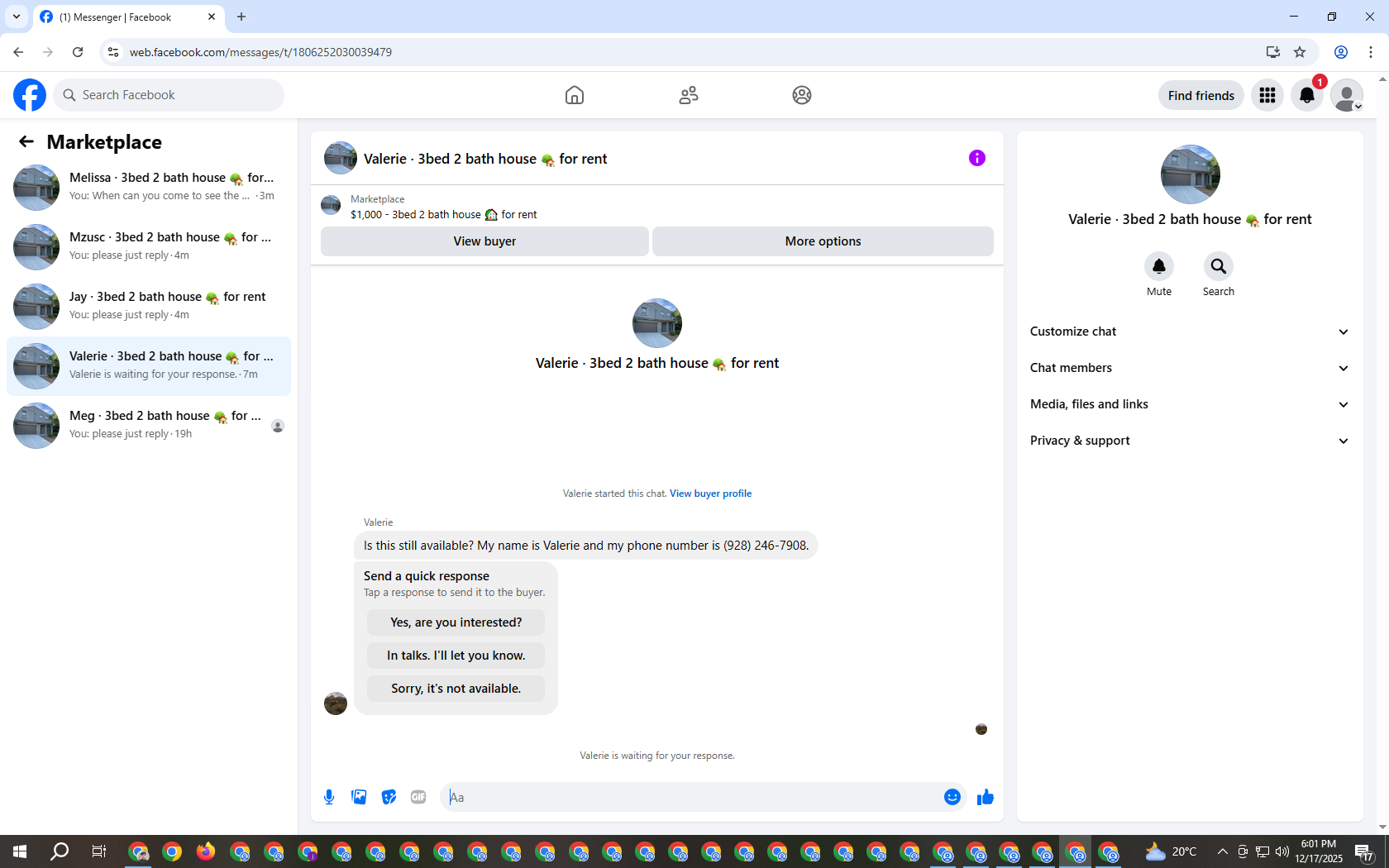Open Firefox from the taskbar
Image resolution: width=1389 pixels, height=868 pixels.
coord(206,851)
